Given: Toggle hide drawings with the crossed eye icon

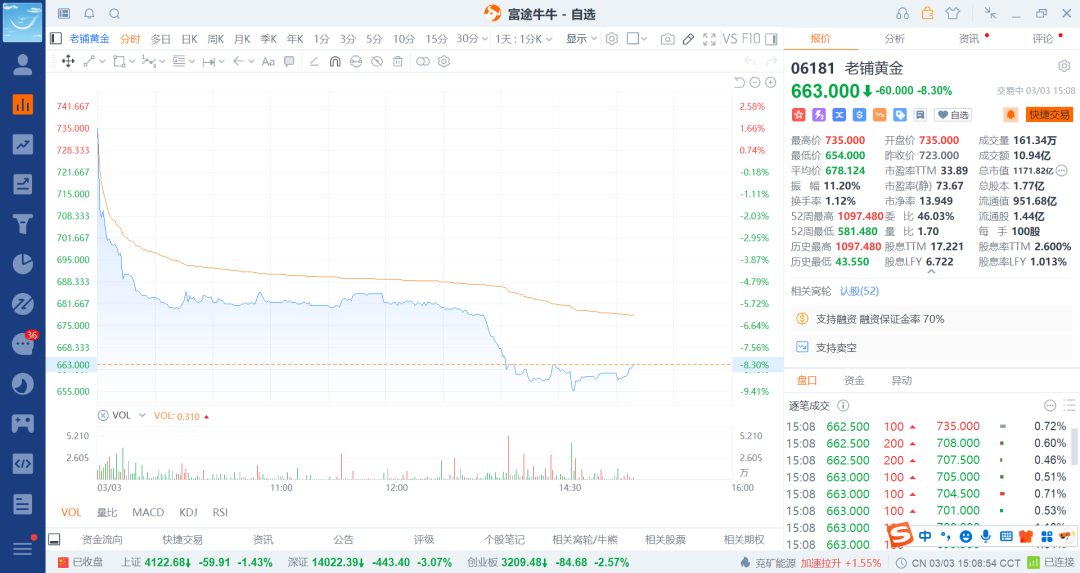Looking at the screenshot, I should click(377, 61).
